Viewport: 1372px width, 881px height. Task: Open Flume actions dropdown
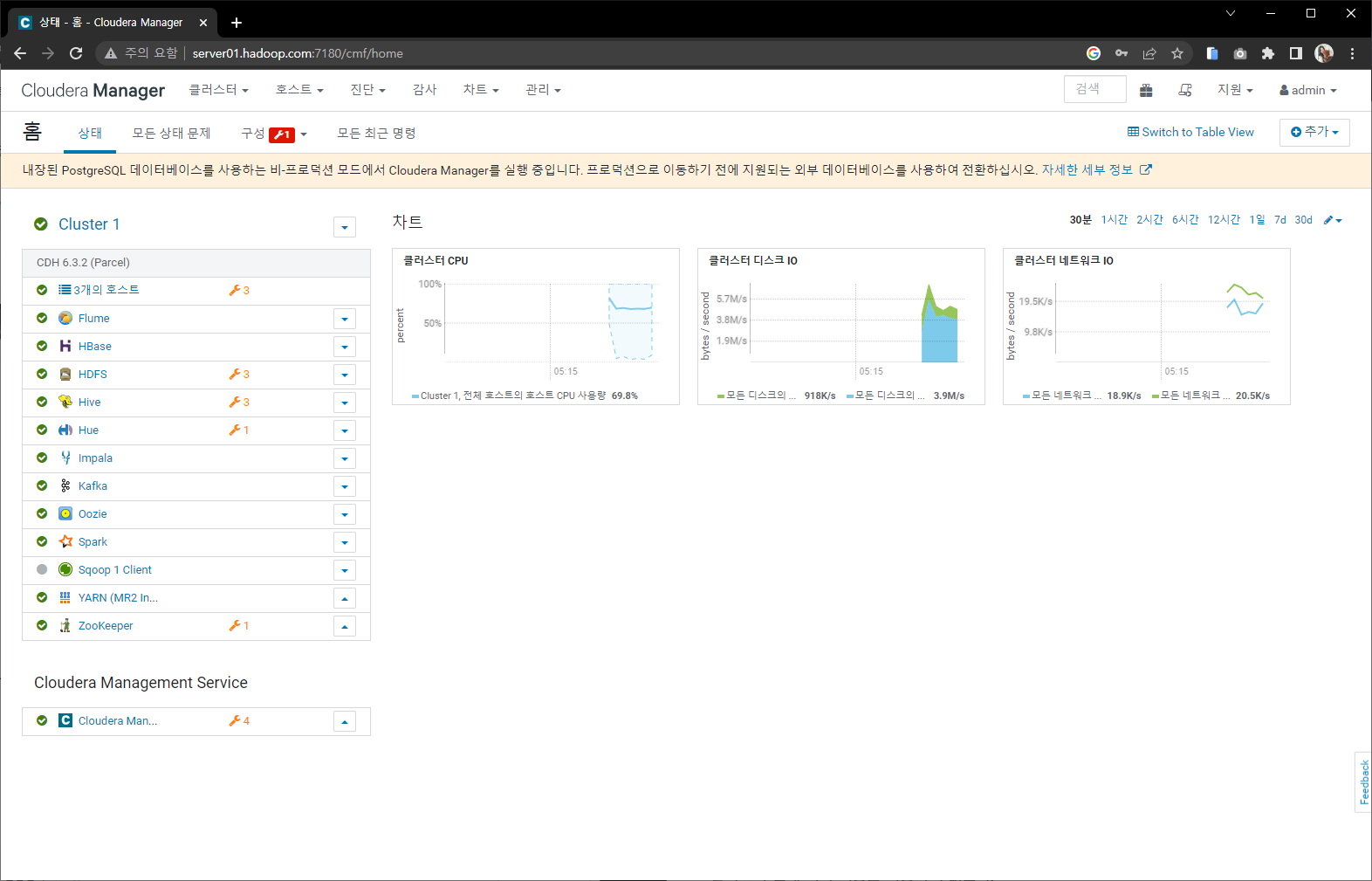click(345, 319)
